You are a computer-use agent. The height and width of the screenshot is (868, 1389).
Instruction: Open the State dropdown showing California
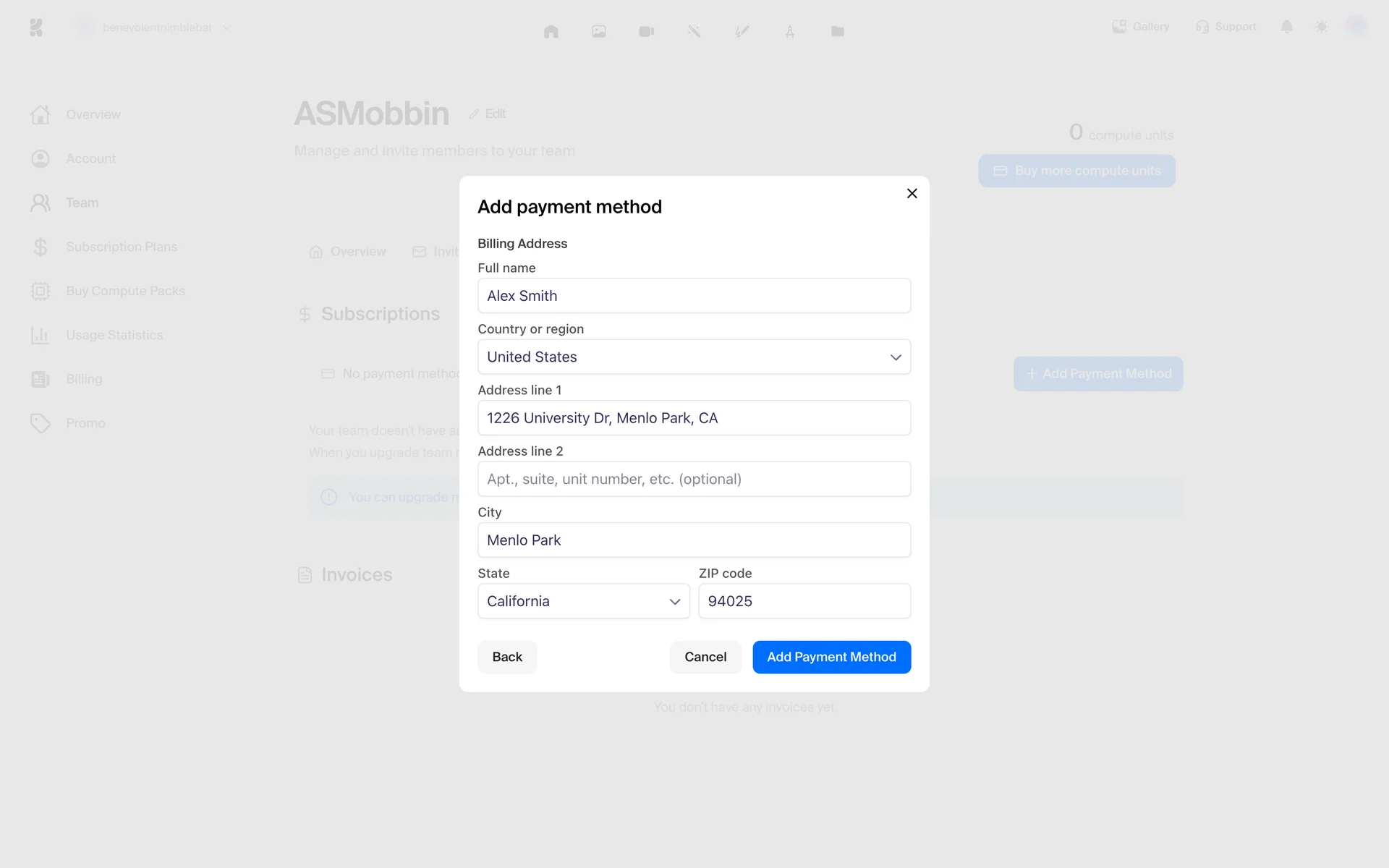(x=583, y=601)
